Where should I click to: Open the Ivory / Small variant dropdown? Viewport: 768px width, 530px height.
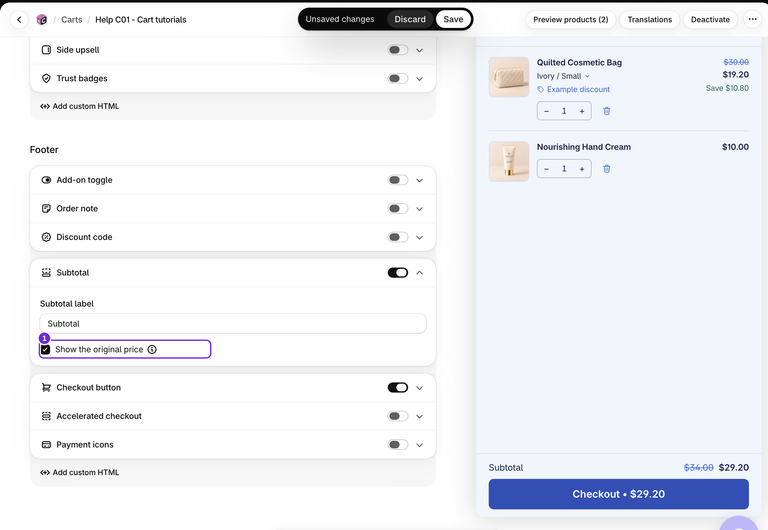563,76
